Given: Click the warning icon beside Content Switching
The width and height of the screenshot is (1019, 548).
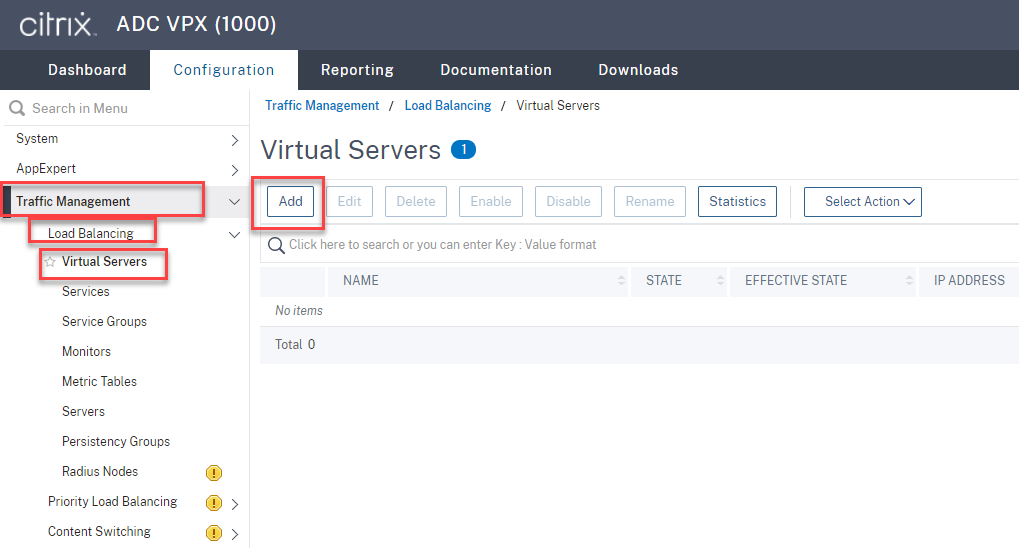Looking at the screenshot, I should click(213, 533).
